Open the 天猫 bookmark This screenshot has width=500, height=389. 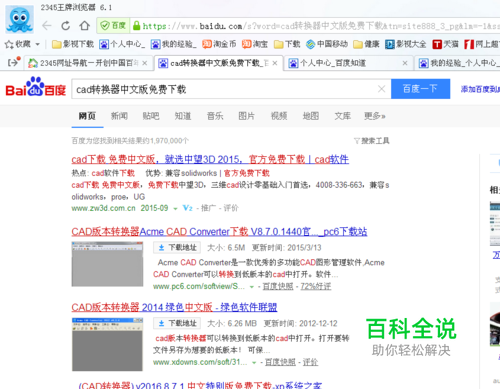(x=445, y=44)
